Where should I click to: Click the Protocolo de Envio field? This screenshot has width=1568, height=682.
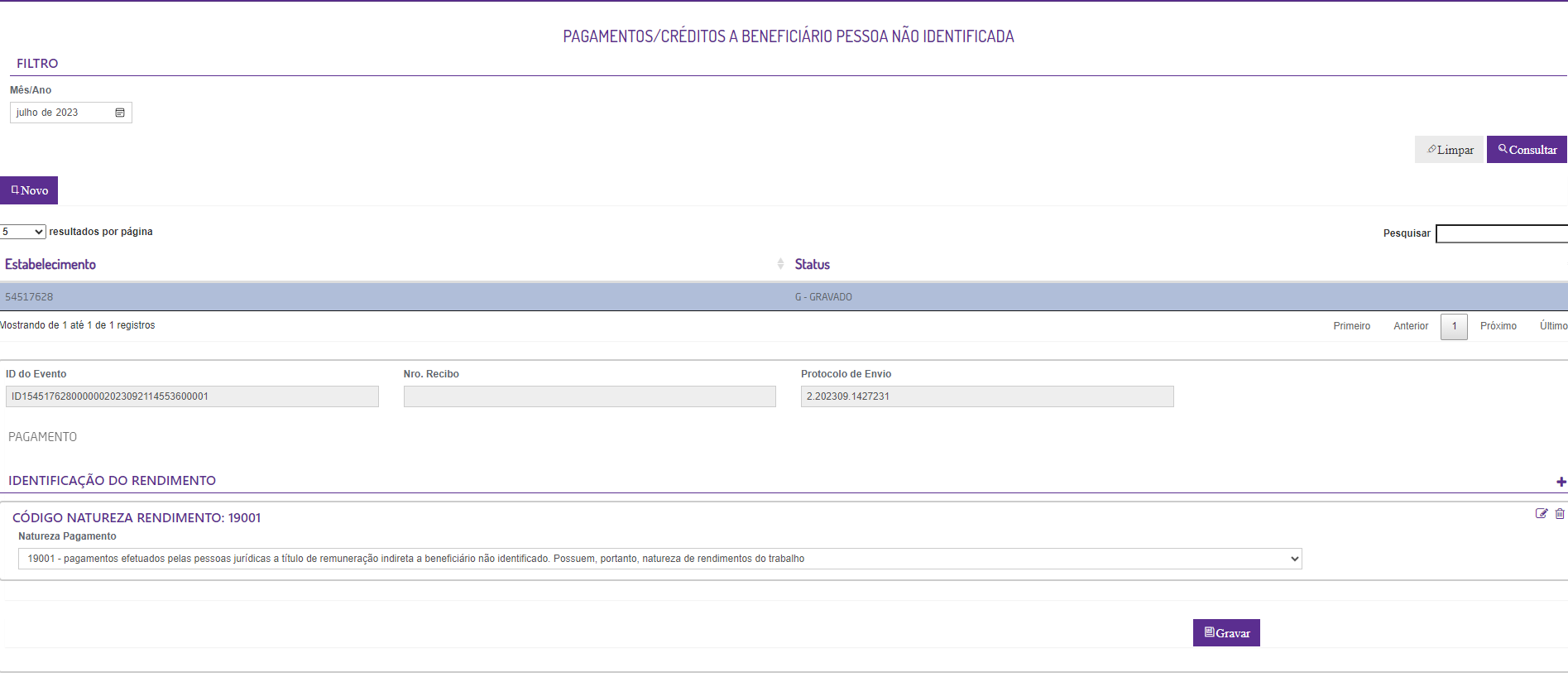point(987,396)
